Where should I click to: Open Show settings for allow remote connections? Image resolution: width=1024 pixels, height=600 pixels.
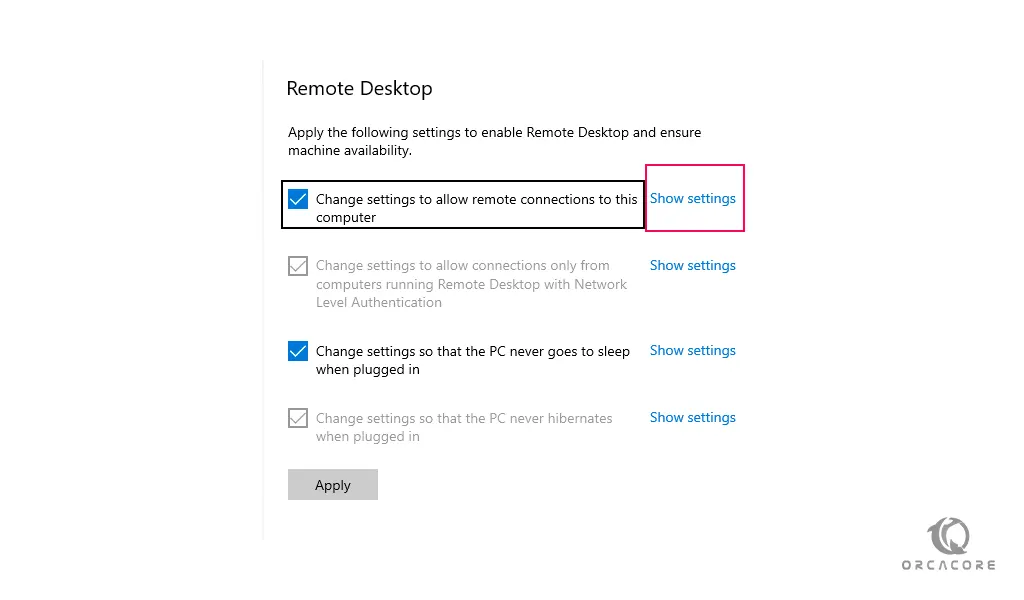(692, 198)
